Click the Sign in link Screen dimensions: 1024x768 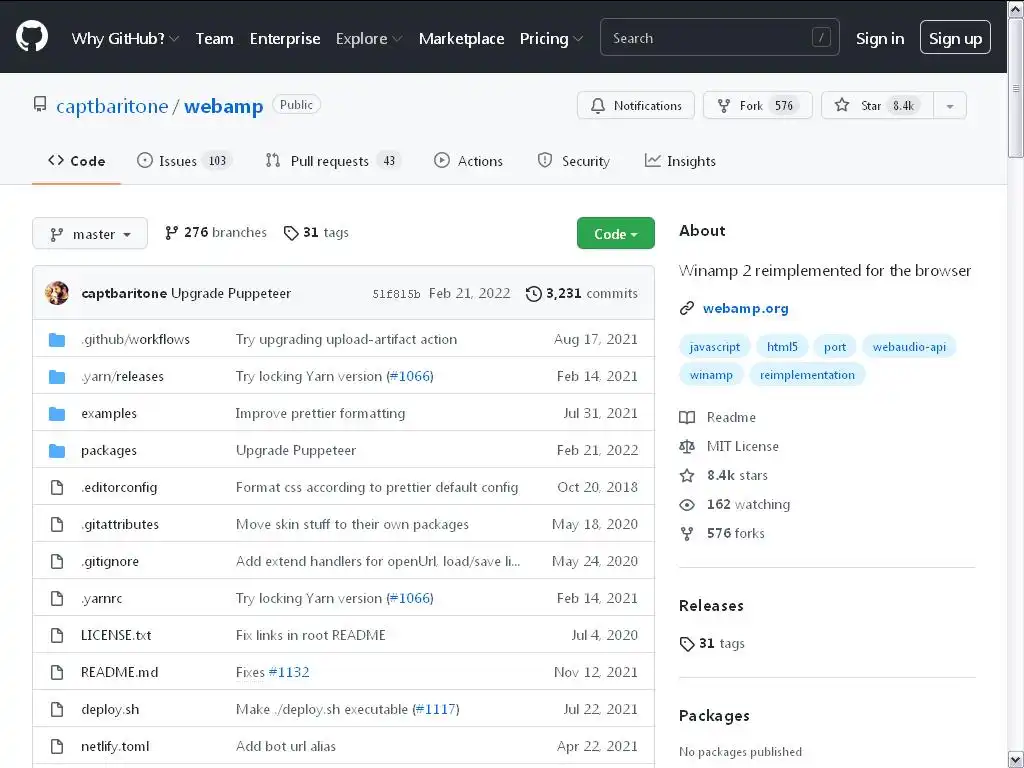coord(880,39)
